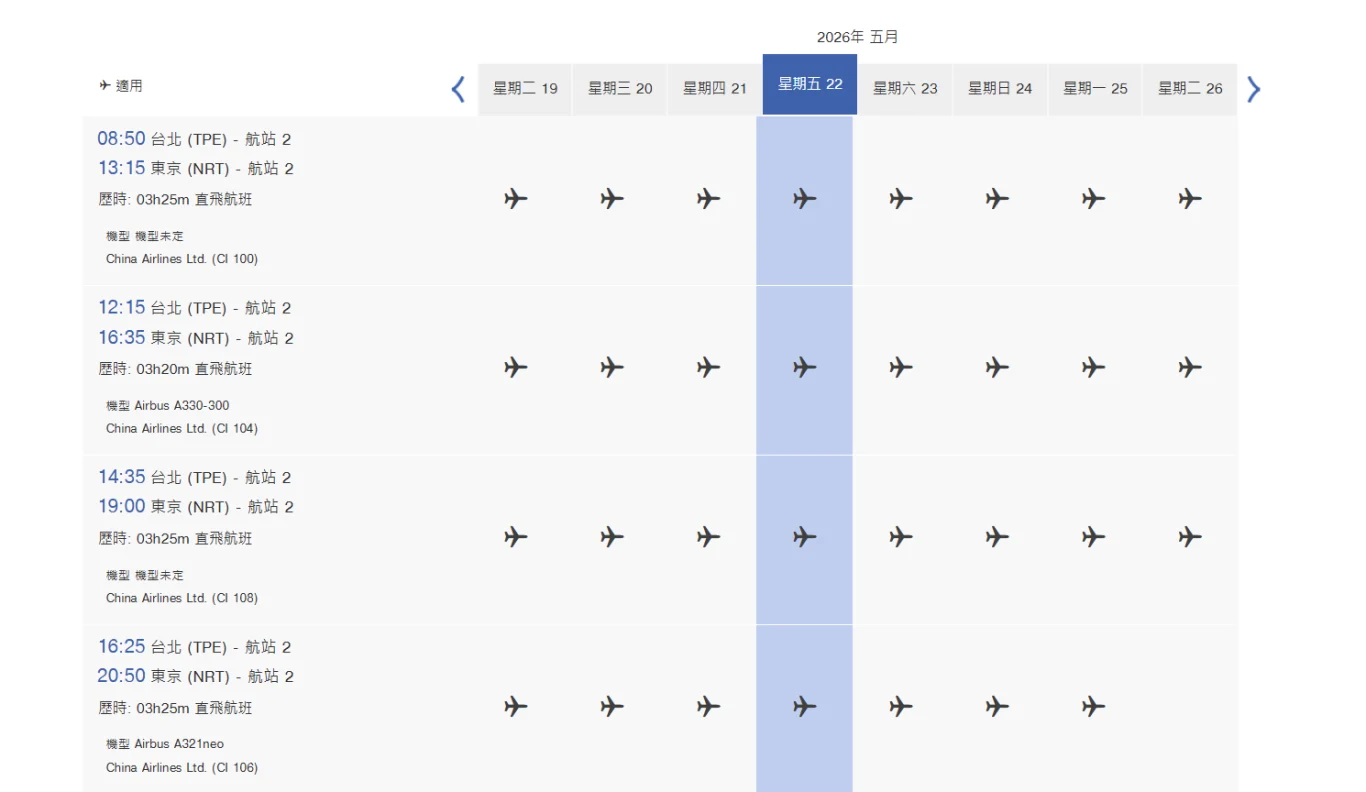This screenshot has width=1366, height=792.
Task: Click the Airbus A321neo aircraft type
Action: coord(179,744)
